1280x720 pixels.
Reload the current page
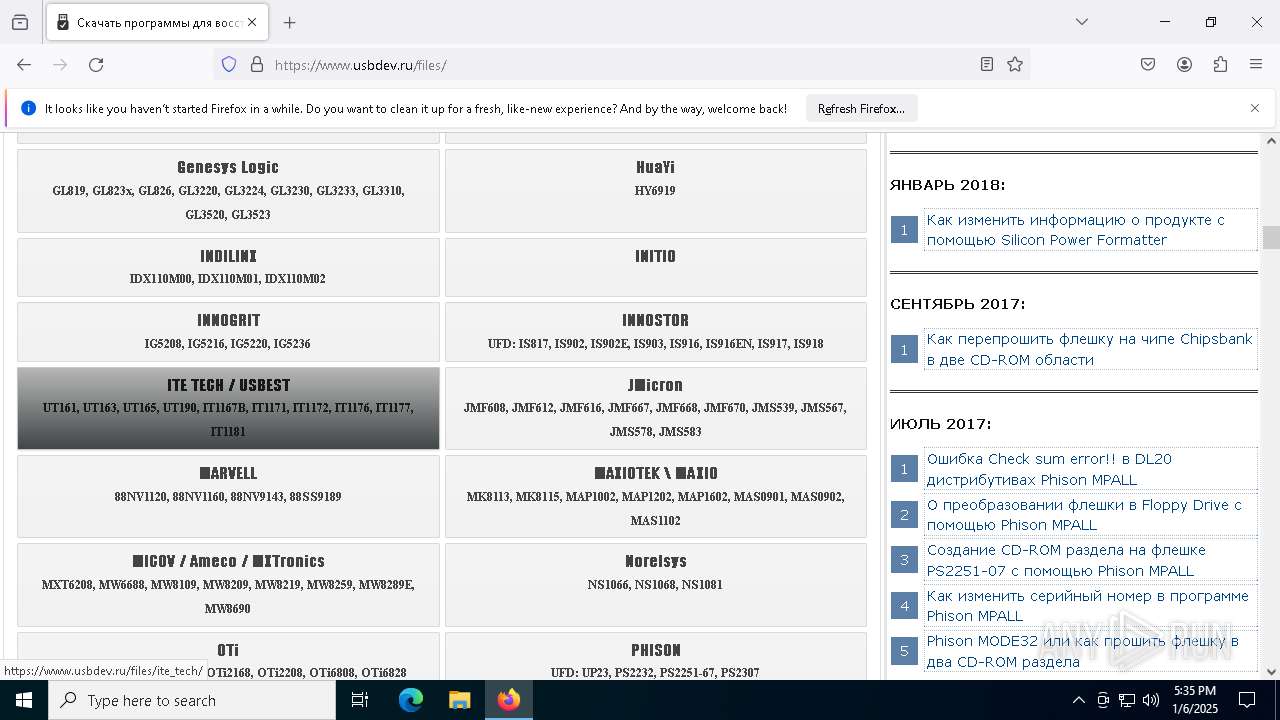(96, 64)
